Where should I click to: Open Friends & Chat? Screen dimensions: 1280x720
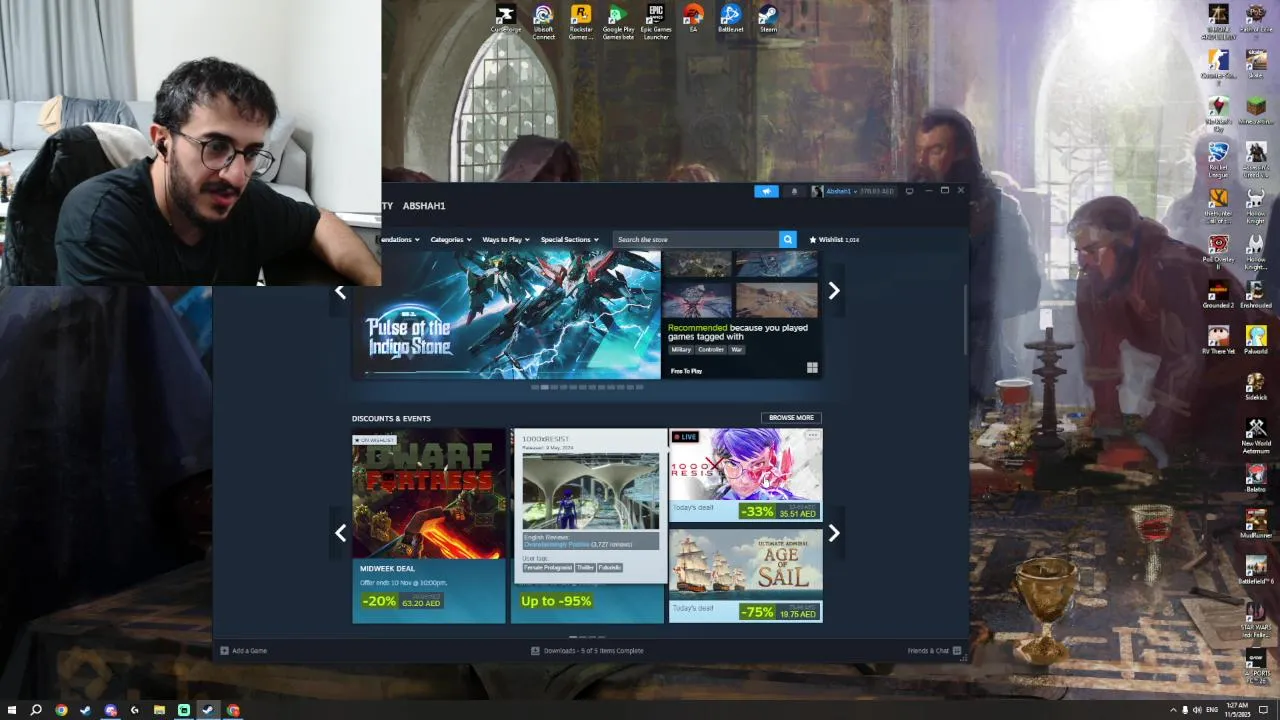pos(934,651)
